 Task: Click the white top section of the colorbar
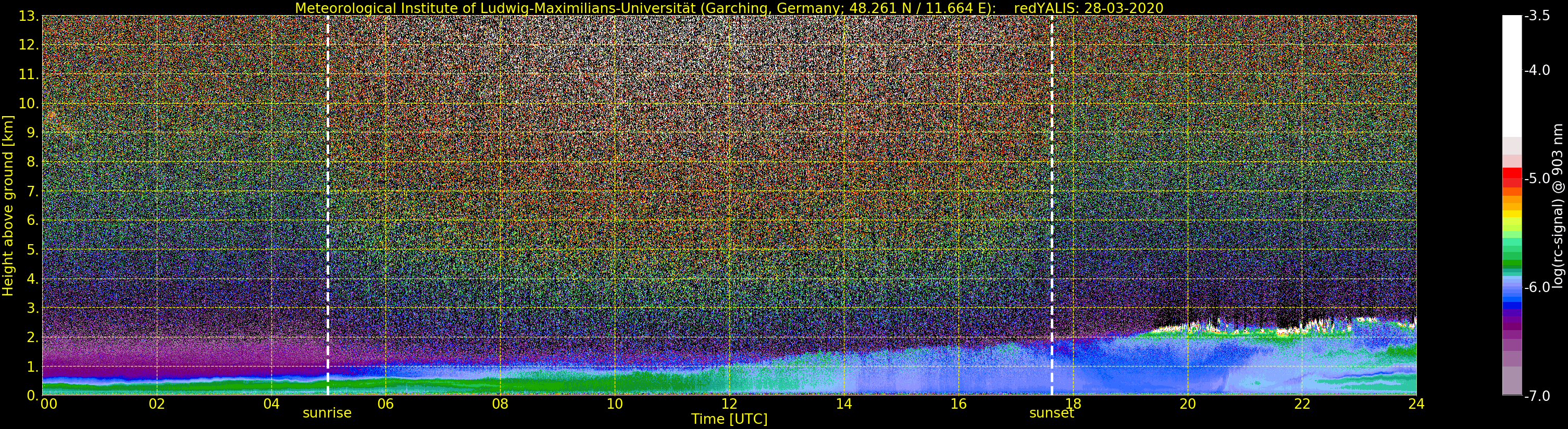click(x=1511, y=76)
